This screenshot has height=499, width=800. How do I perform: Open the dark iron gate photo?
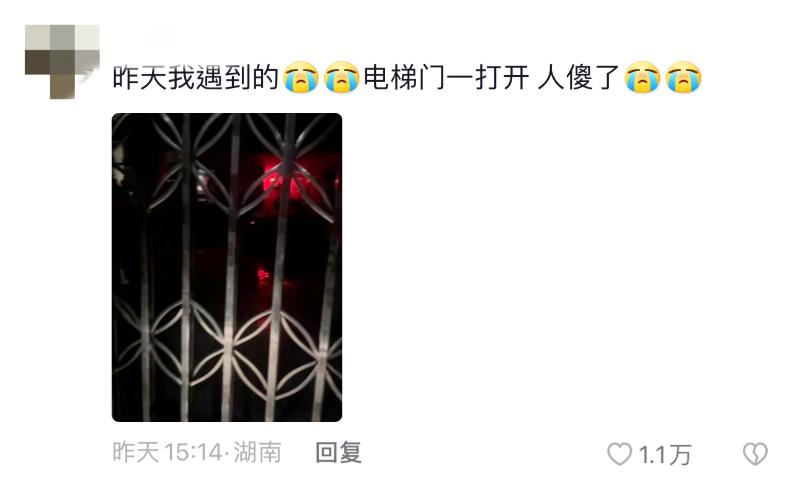tap(227, 267)
